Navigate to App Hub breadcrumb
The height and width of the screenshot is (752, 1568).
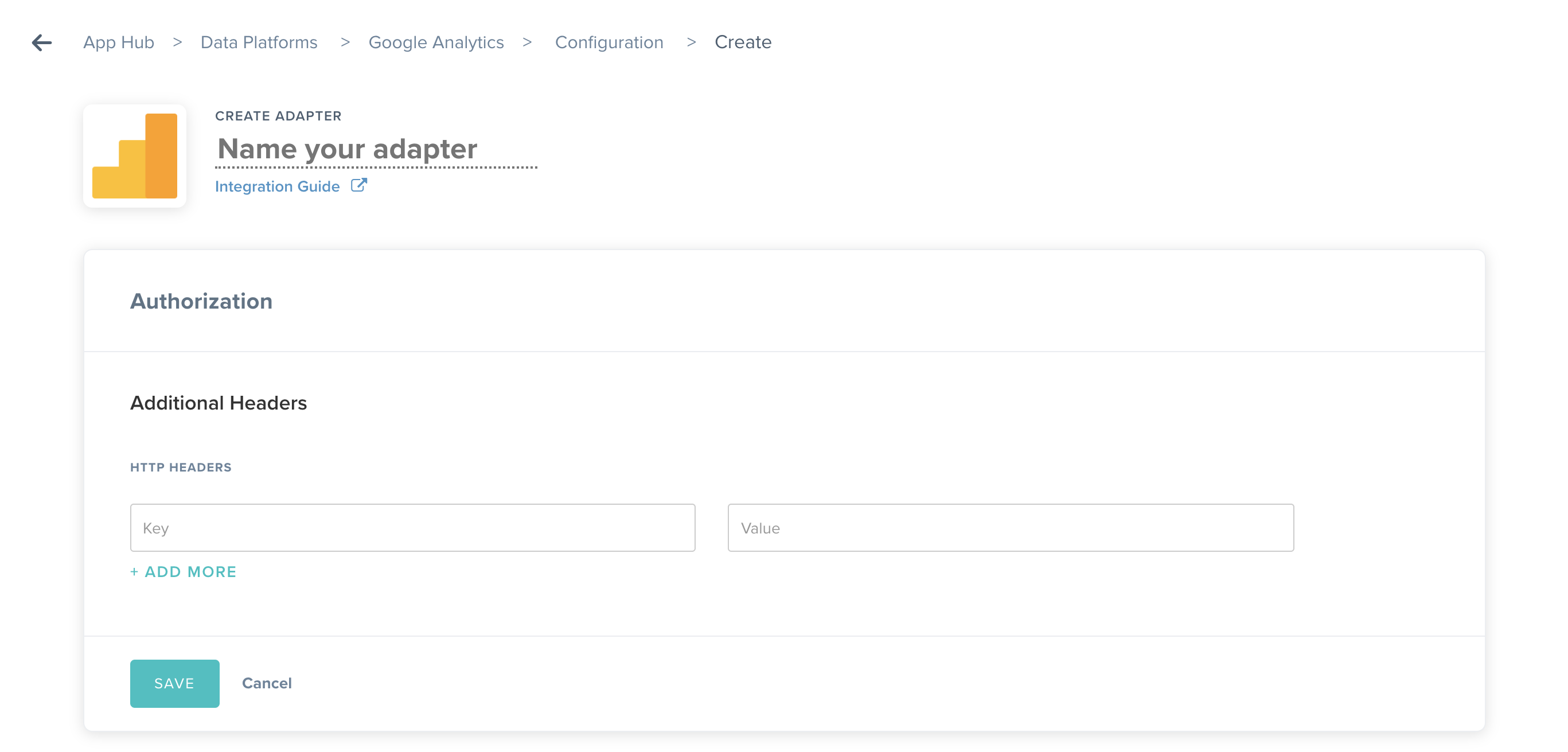tap(119, 42)
